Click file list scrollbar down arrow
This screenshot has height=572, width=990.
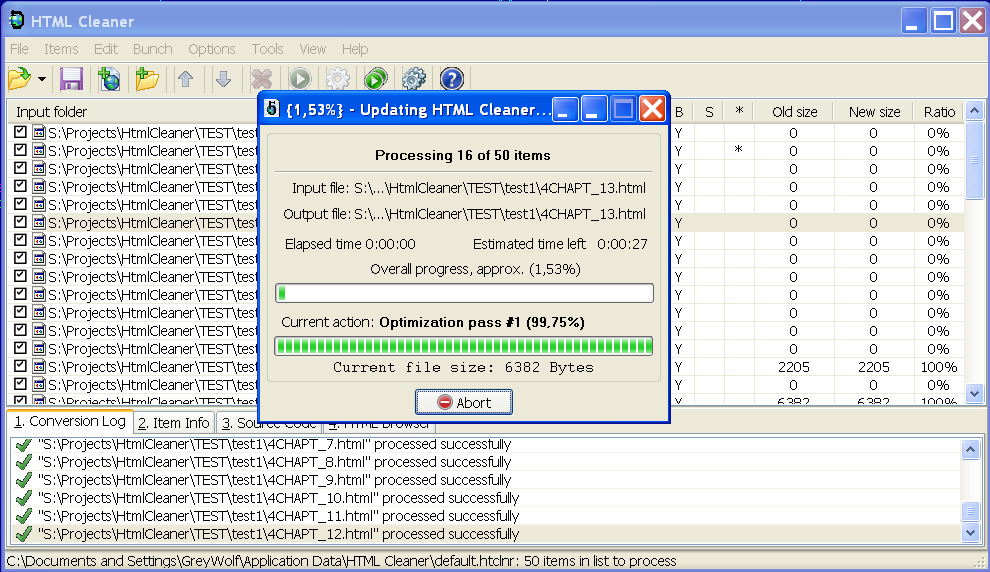[974, 393]
